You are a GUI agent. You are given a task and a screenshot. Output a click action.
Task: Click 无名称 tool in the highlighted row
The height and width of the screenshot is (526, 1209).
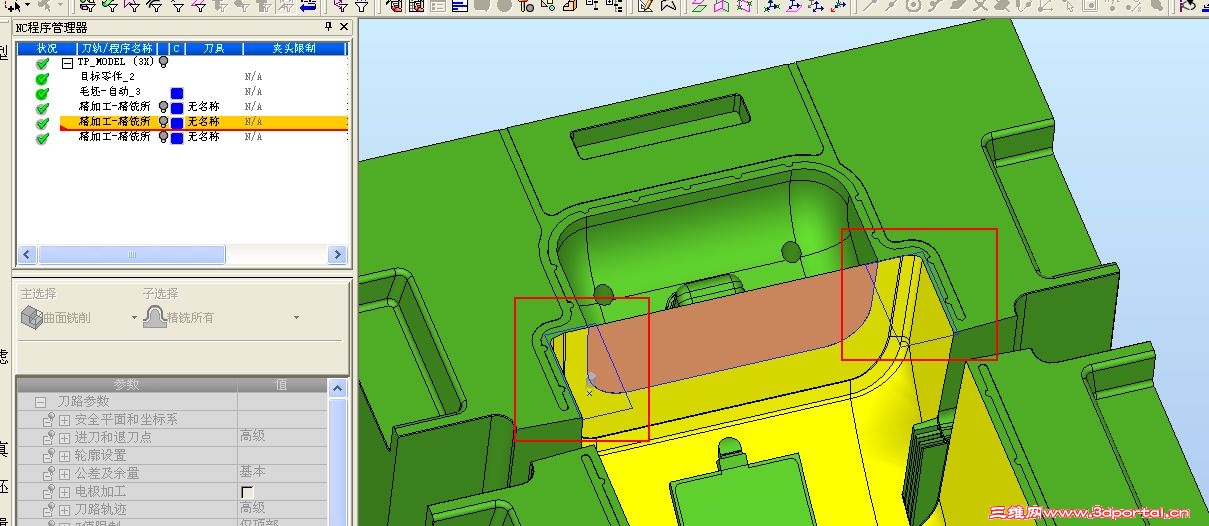pyautogui.click(x=203, y=122)
